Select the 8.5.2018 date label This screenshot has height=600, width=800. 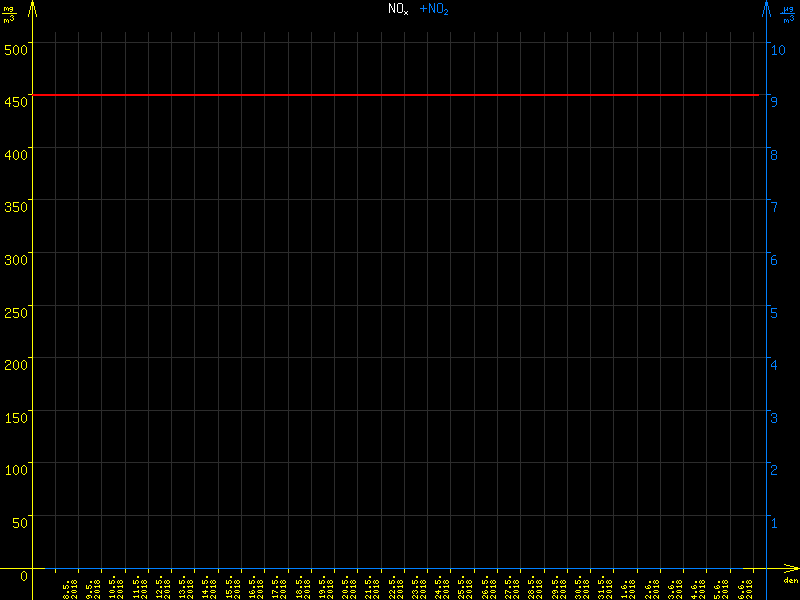coord(69,587)
